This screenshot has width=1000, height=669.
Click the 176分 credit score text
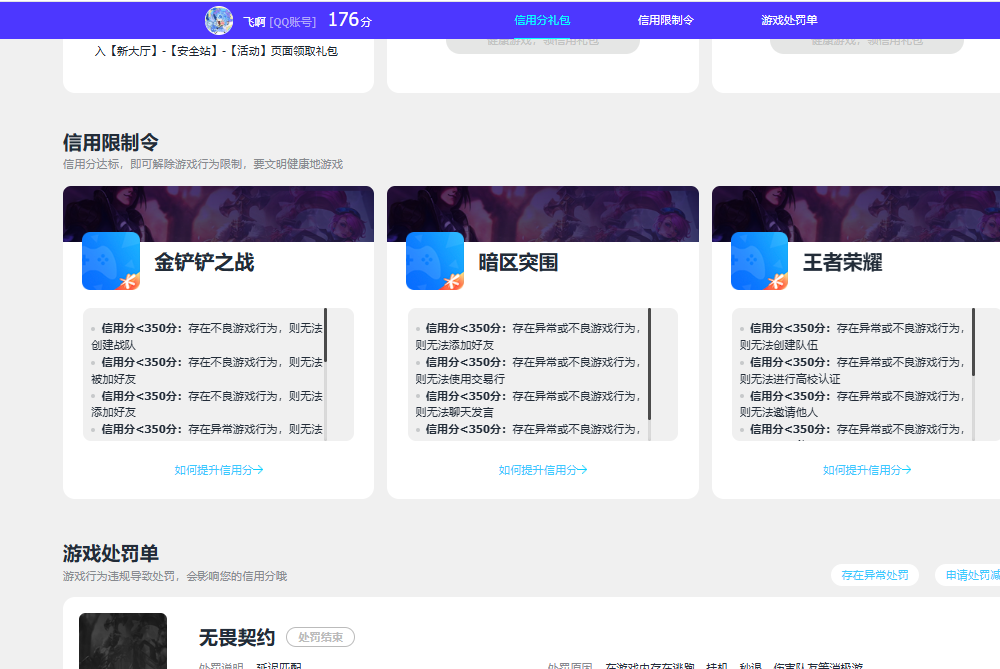[x=349, y=20]
